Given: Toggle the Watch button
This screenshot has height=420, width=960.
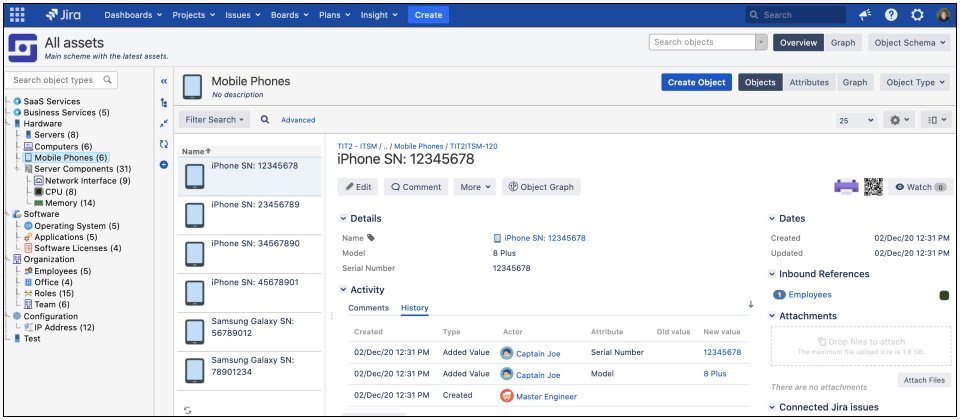Looking at the screenshot, I should tap(920, 187).
